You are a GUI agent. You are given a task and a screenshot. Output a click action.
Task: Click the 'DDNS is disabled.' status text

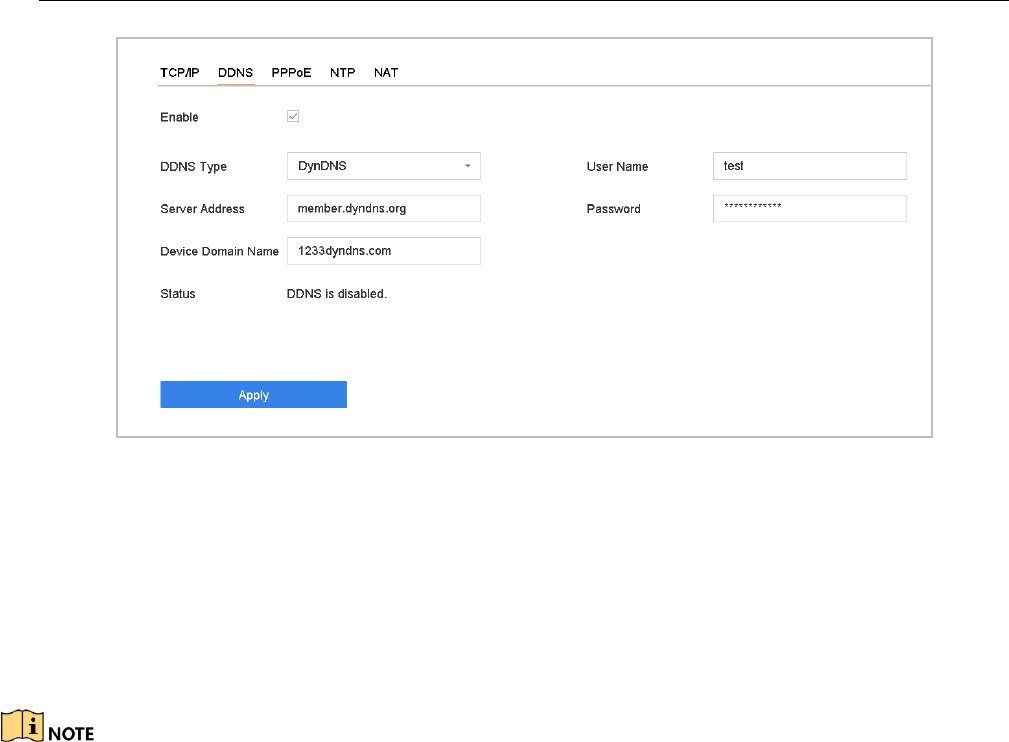coord(337,294)
